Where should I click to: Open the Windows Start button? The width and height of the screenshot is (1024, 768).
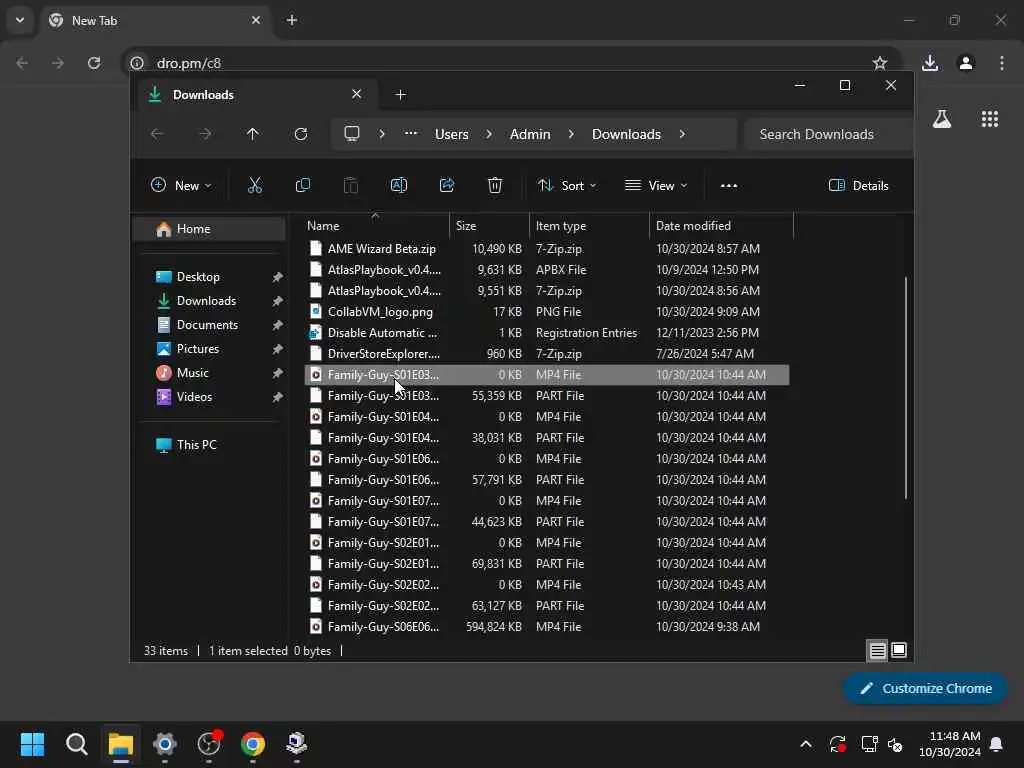32,744
